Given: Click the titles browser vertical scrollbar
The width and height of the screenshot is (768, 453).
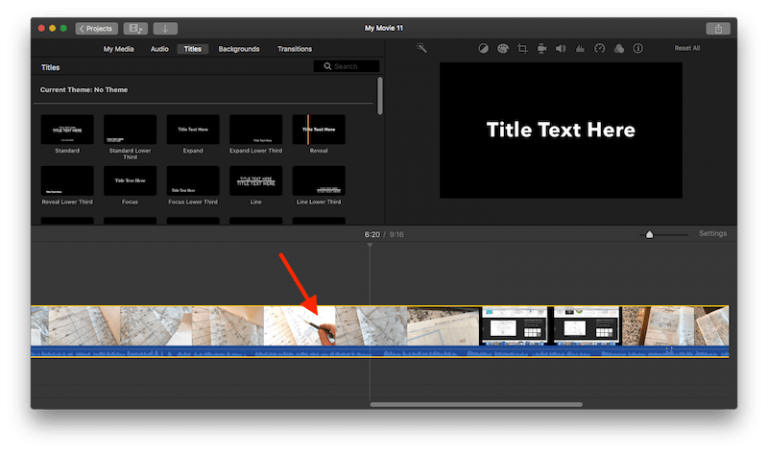Looking at the screenshot, I should pyautogui.click(x=380, y=96).
